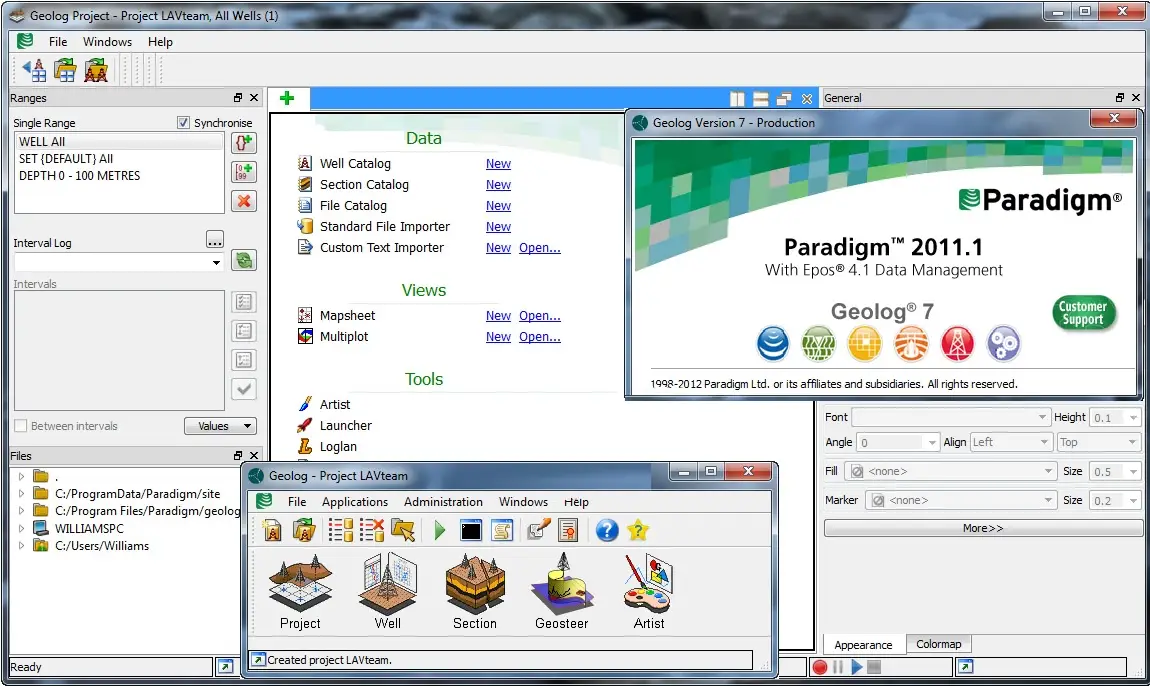Click the Angle input field
Image resolution: width=1150 pixels, height=686 pixels.
click(898, 442)
